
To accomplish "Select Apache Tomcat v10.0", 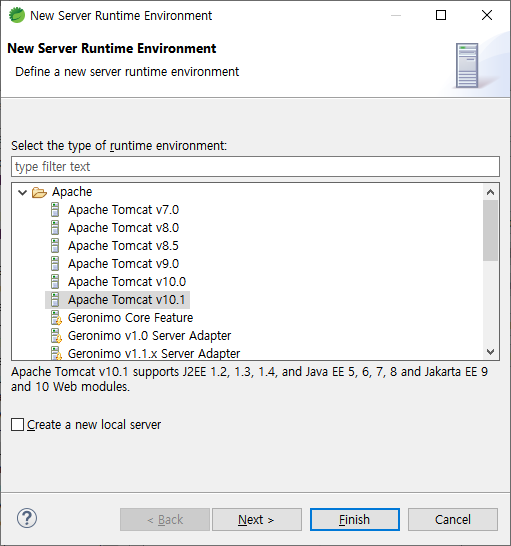I will click(127, 282).
